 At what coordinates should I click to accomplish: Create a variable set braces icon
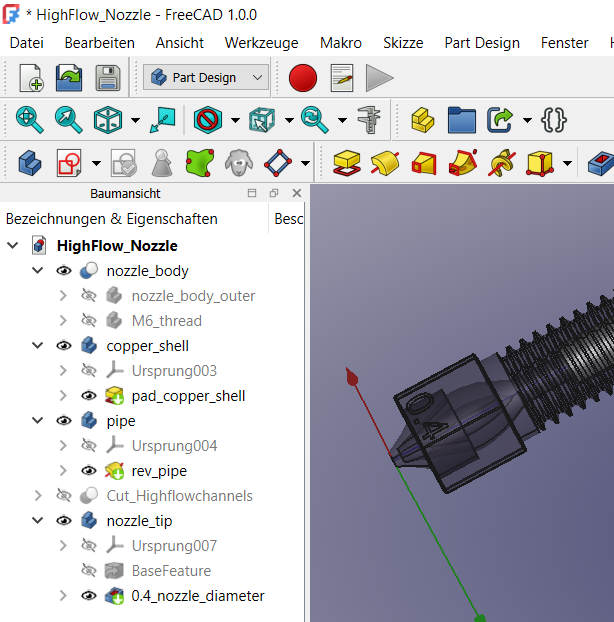coord(554,120)
